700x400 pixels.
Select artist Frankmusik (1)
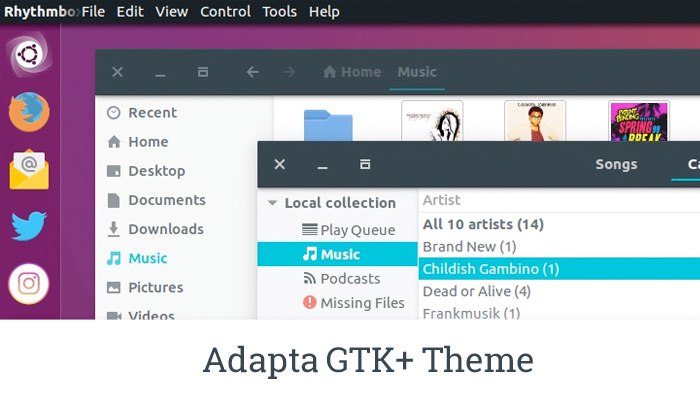pyautogui.click(x=471, y=313)
